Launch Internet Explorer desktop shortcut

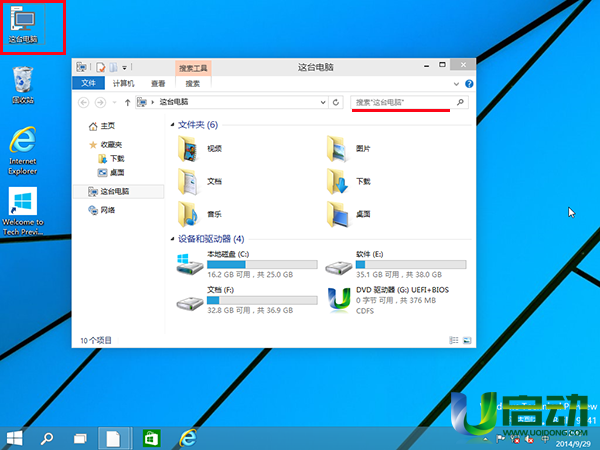pos(23,151)
